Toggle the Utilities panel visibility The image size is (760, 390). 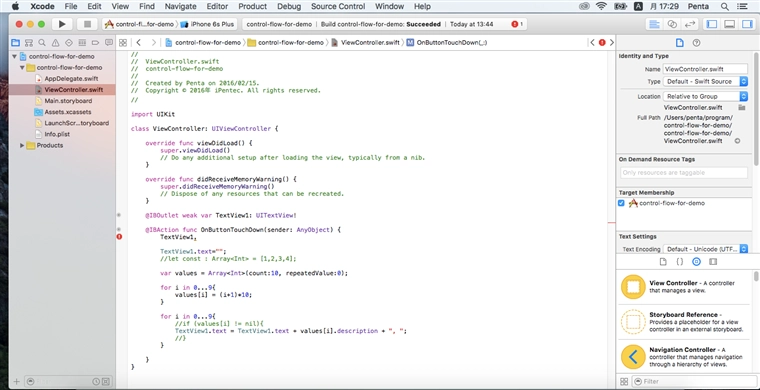coord(746,24)
